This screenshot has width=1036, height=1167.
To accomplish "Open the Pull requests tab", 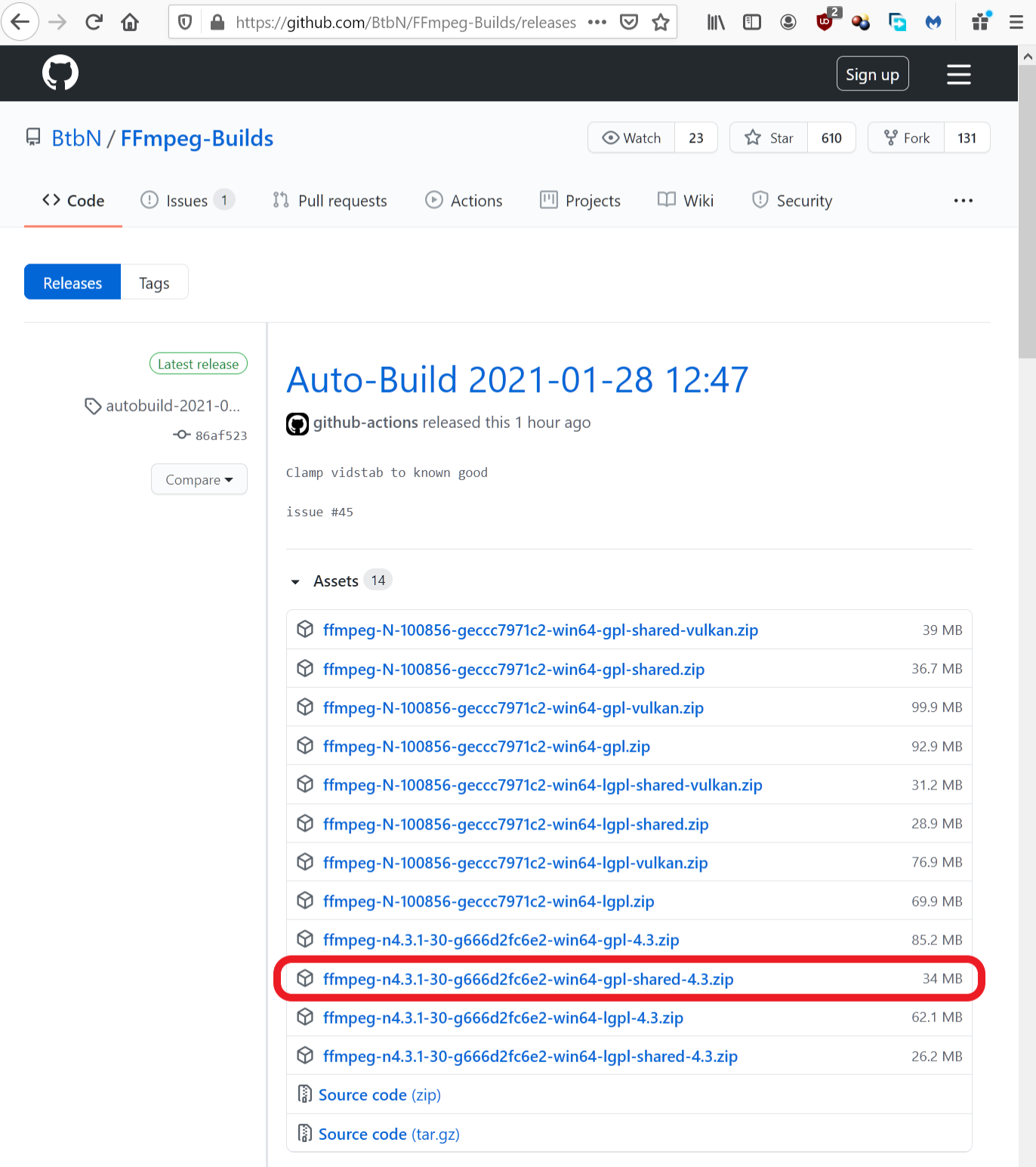I will [330, 201].
